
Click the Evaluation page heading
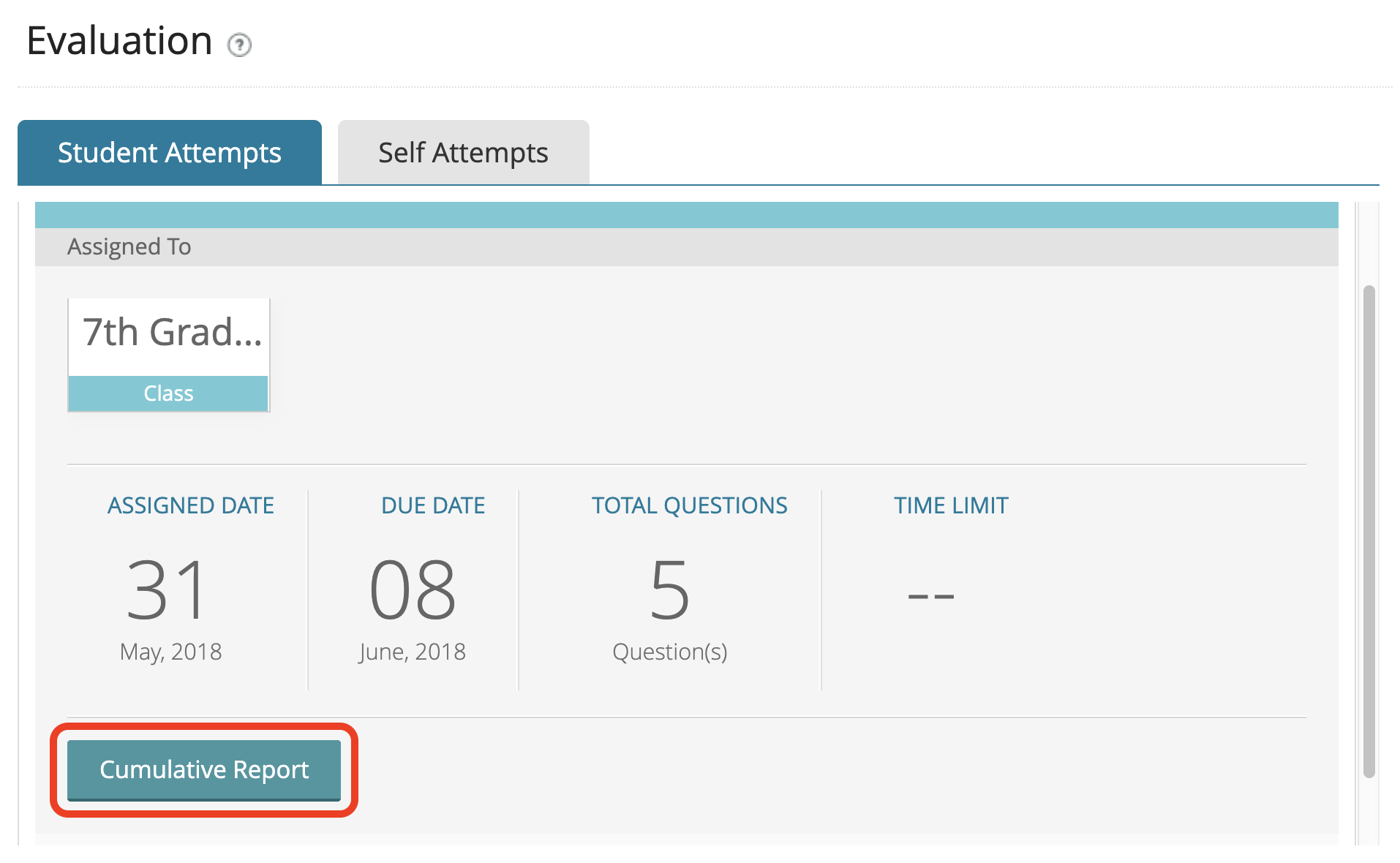click(119, 41)
